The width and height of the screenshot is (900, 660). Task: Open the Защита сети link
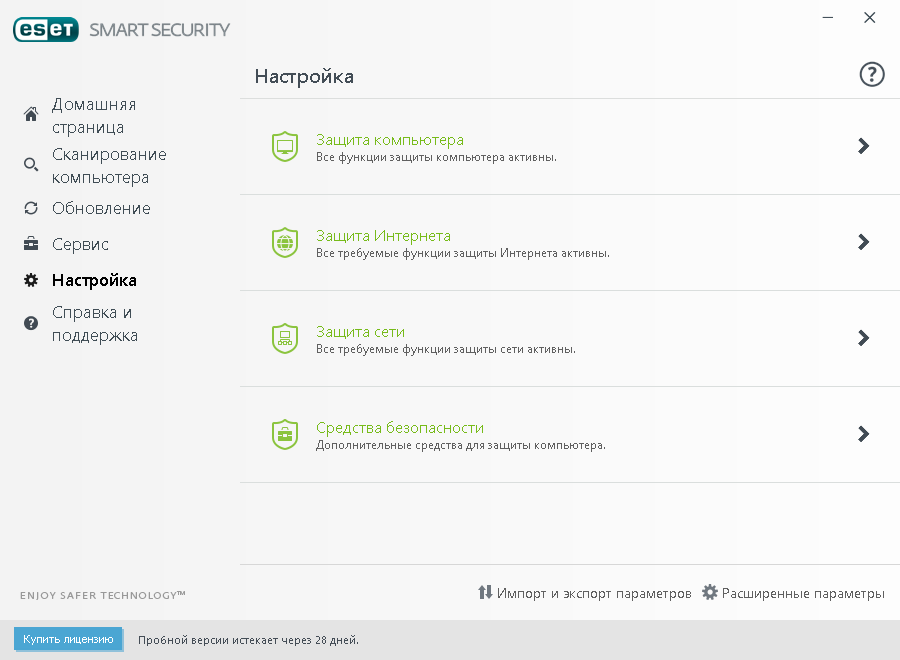(360, 331)
